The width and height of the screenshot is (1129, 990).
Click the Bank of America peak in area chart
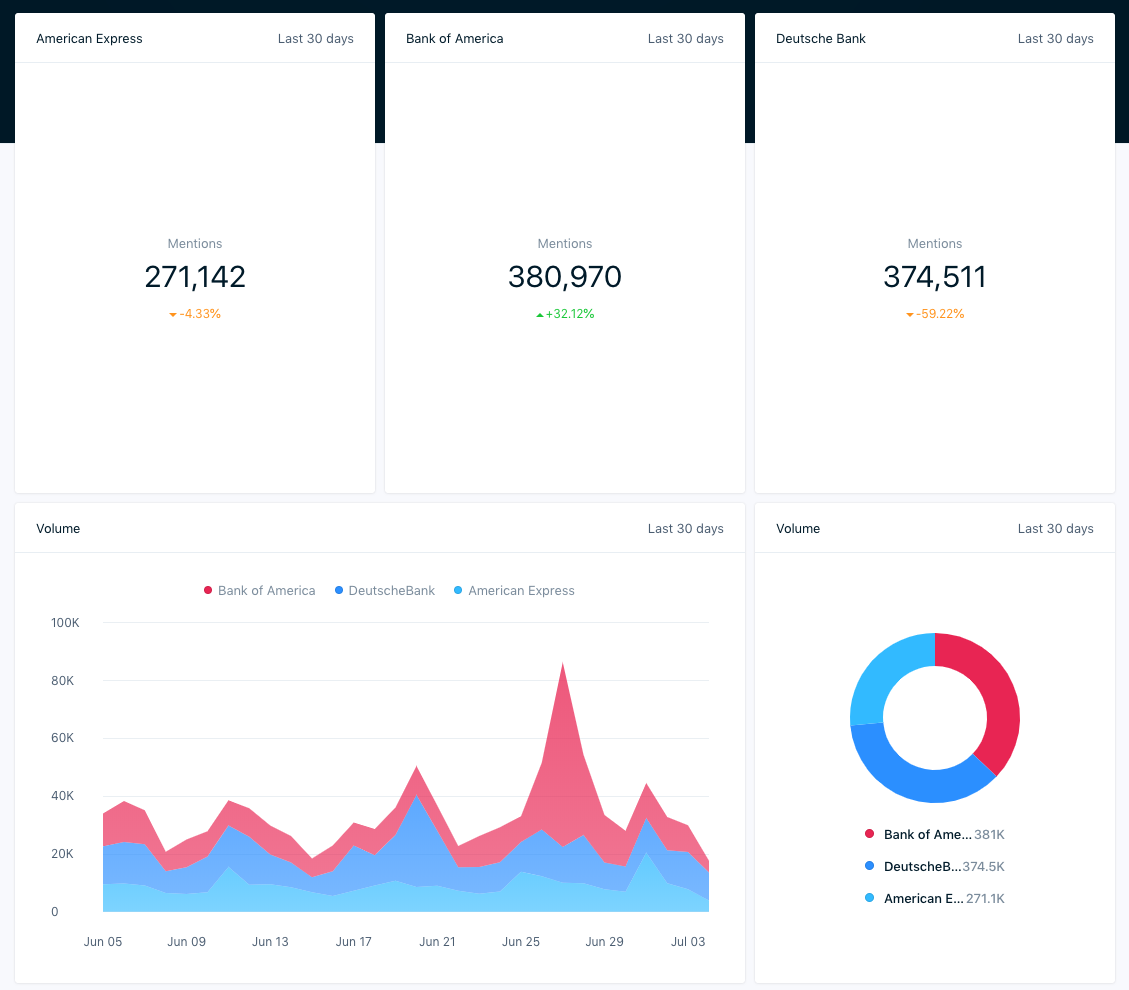click(x=562, y=664)
